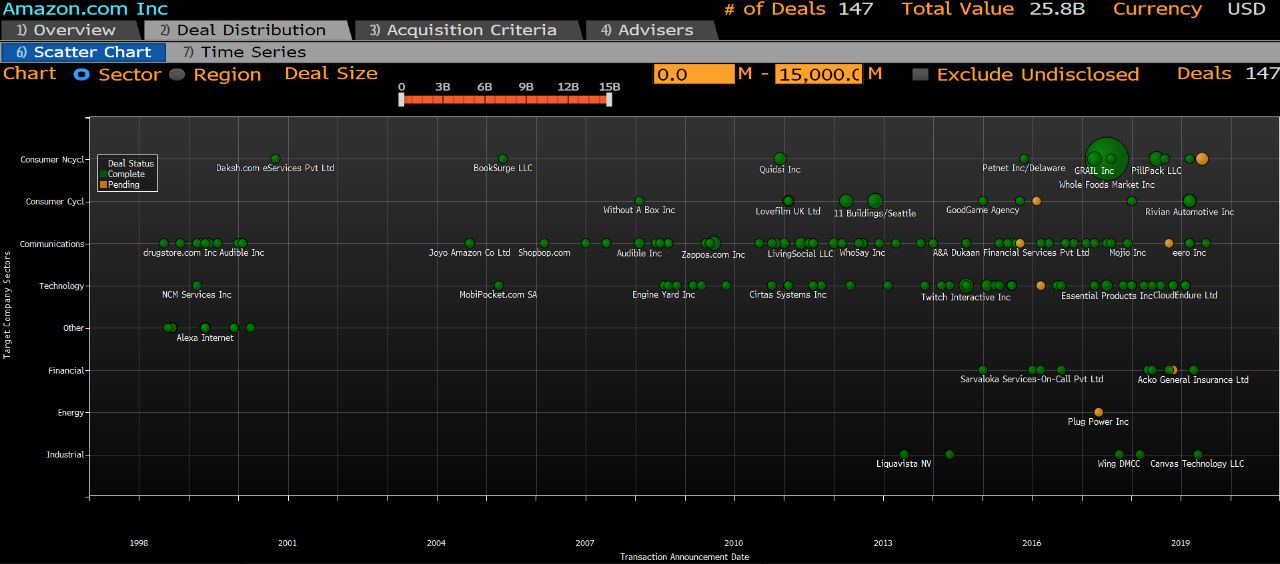Click the maximum deal size field showing 15,000.0
Screen dimensions: 1280x564
click(818, 74)
